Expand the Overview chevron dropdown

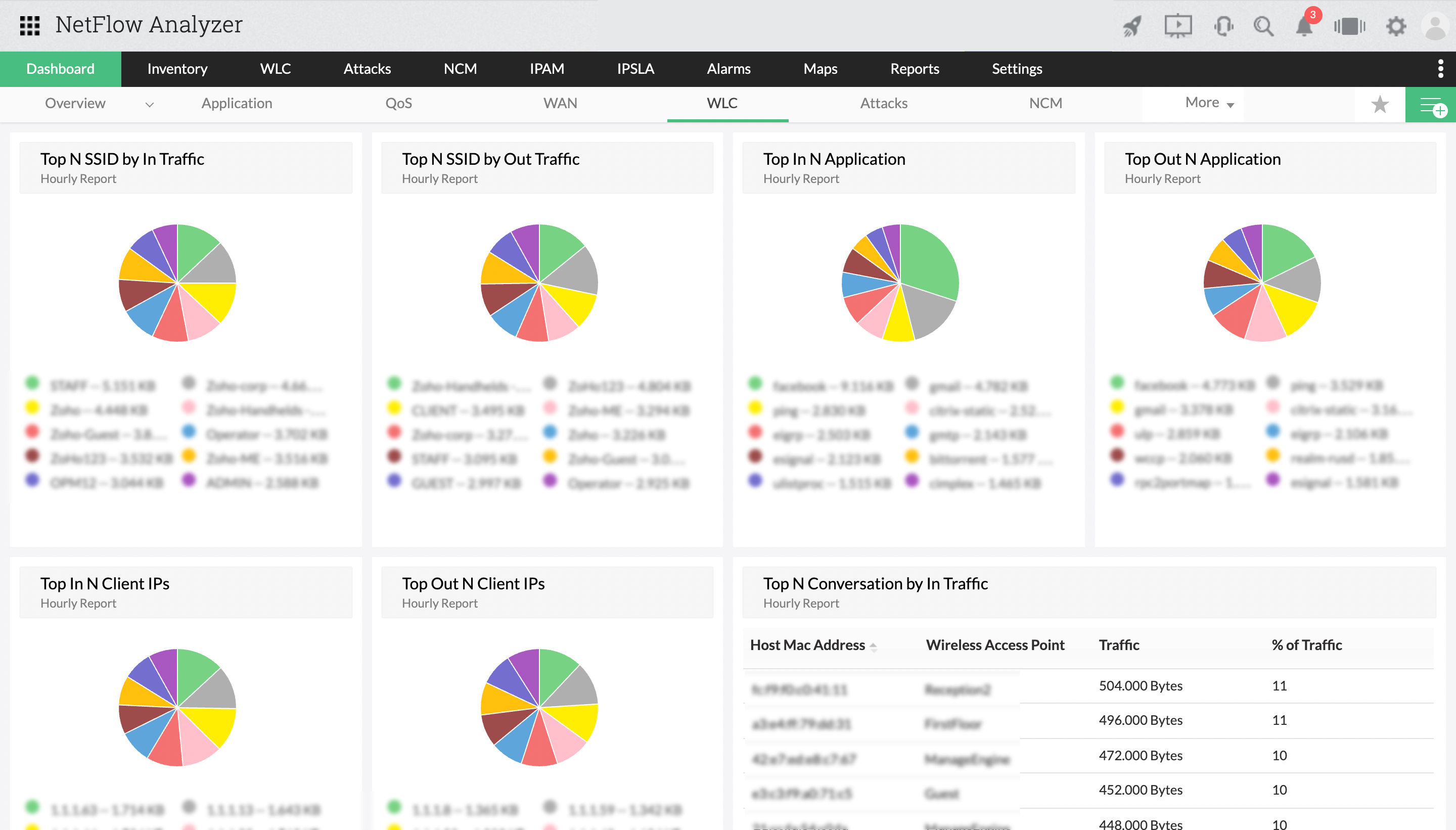(149, 104)
